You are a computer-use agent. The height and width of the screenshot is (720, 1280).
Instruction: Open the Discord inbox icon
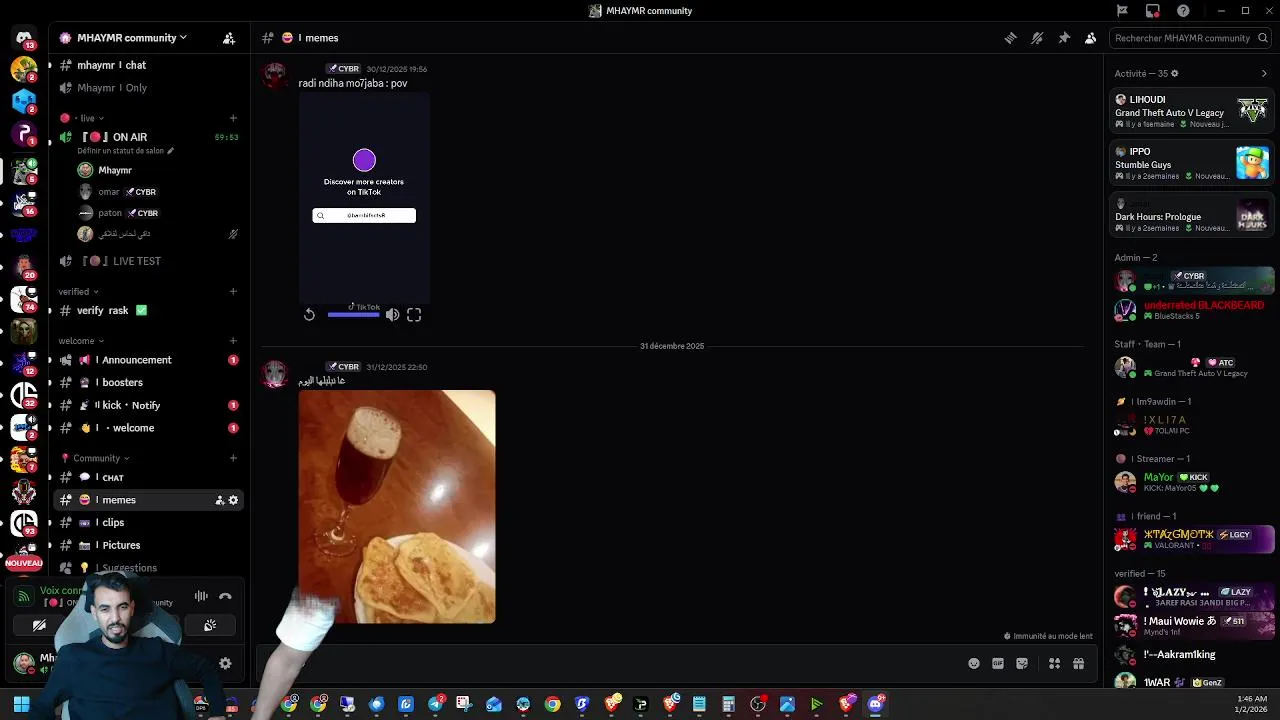pyautogui.click(x=1153, y=11)
